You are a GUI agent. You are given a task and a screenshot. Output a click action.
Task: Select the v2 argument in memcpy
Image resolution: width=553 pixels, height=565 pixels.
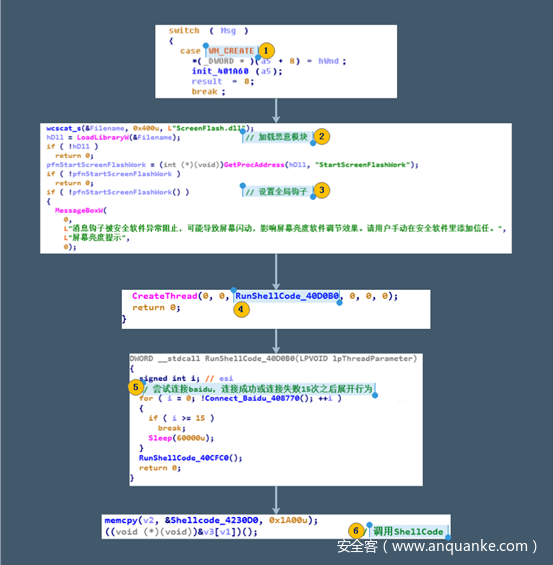[x=148, y=520]
